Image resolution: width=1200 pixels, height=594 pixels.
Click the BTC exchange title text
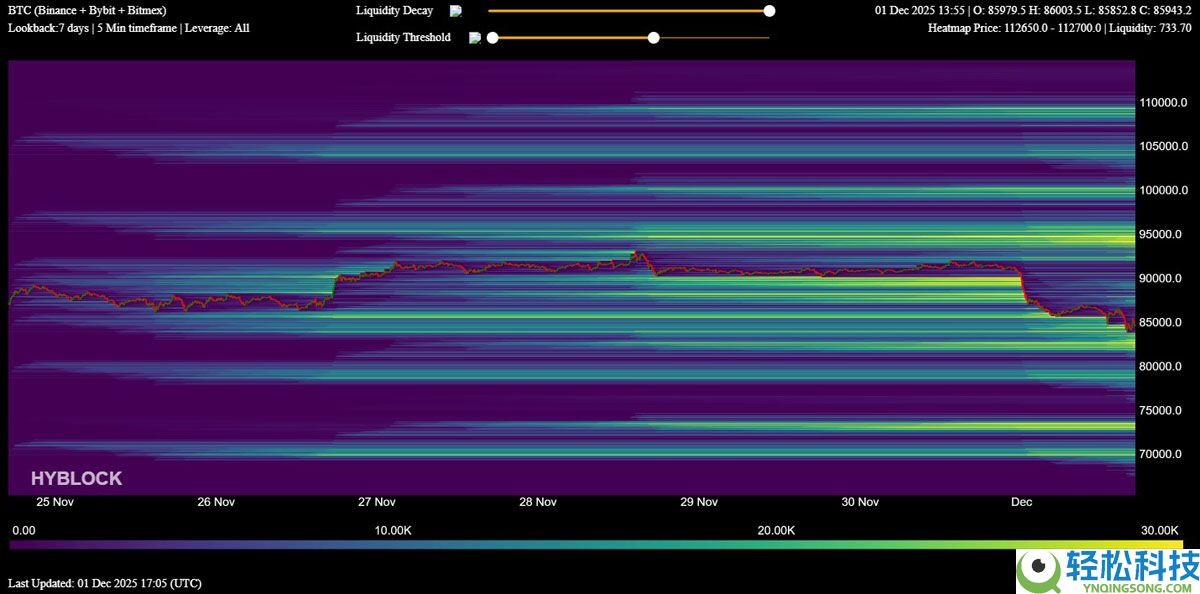coord(87,11)
